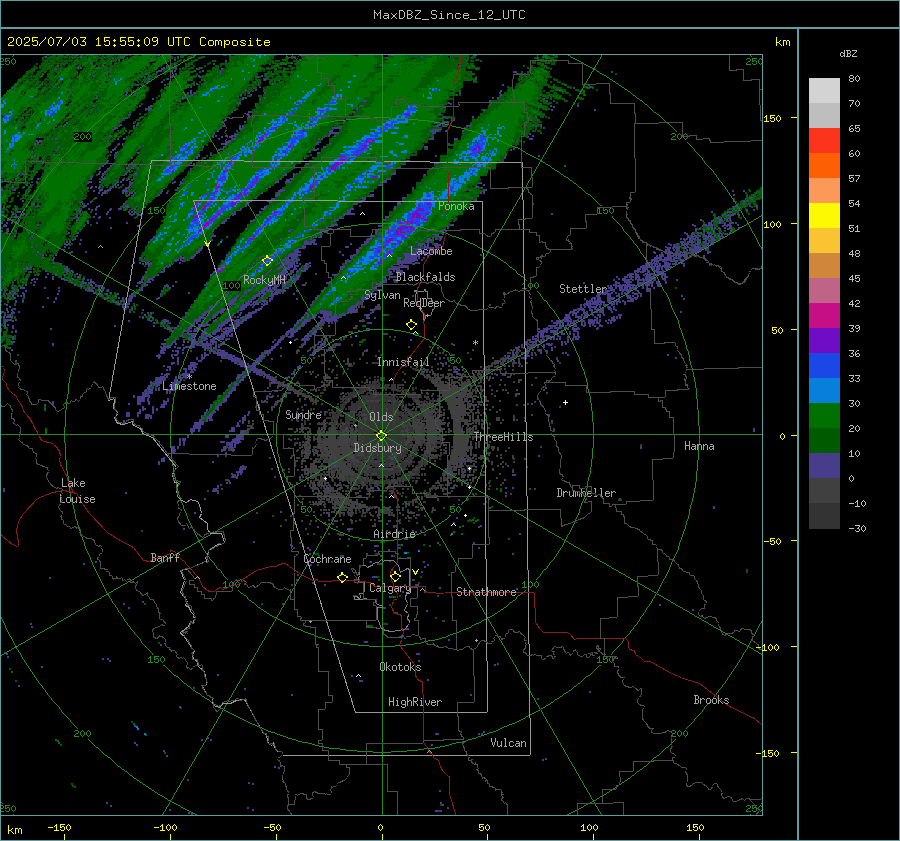Click the km unit label at top right
The width and height of the screenshot is (900, 841).
782,42
